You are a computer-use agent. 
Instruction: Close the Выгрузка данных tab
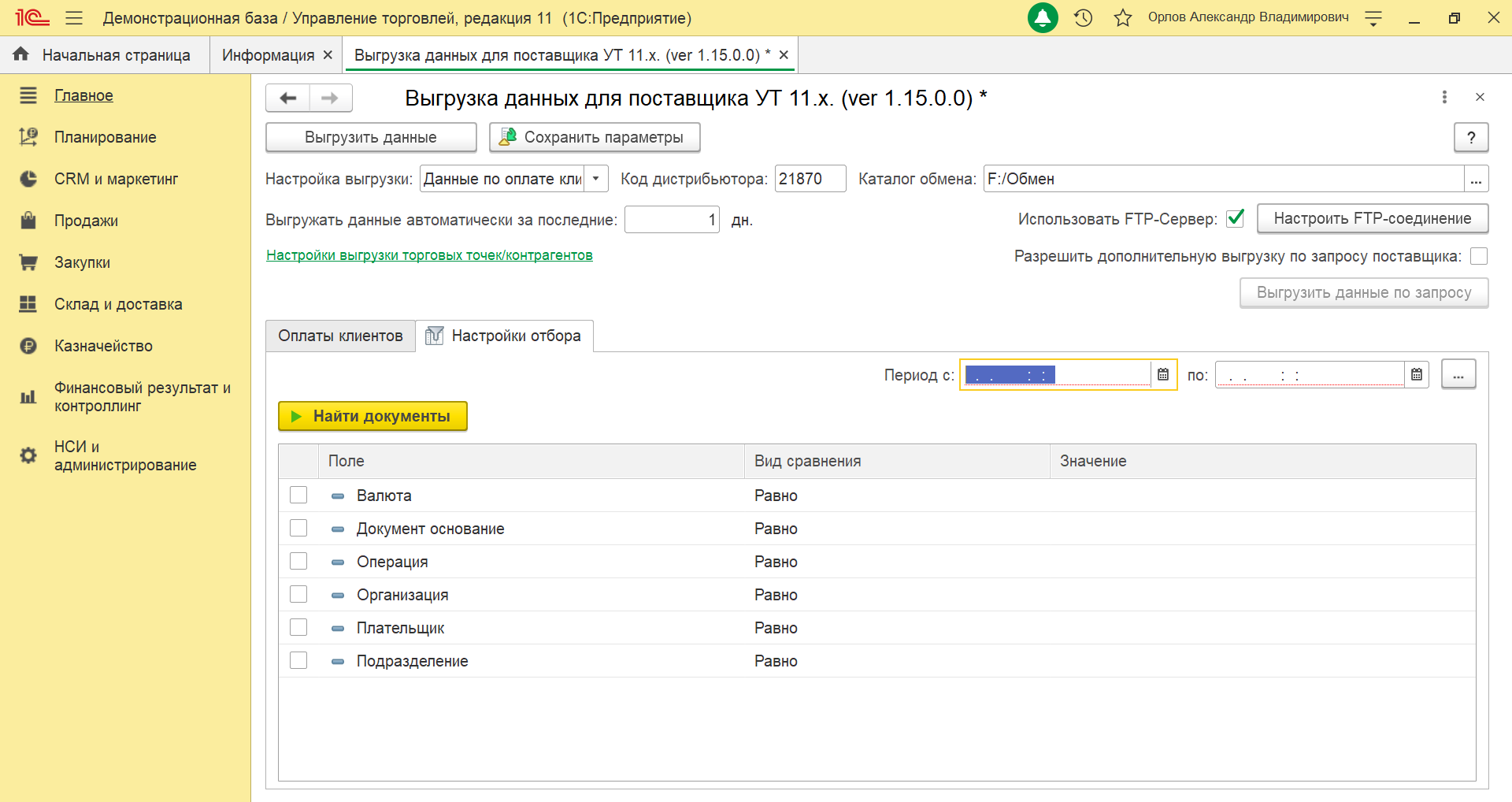click(x=784, y=55)
